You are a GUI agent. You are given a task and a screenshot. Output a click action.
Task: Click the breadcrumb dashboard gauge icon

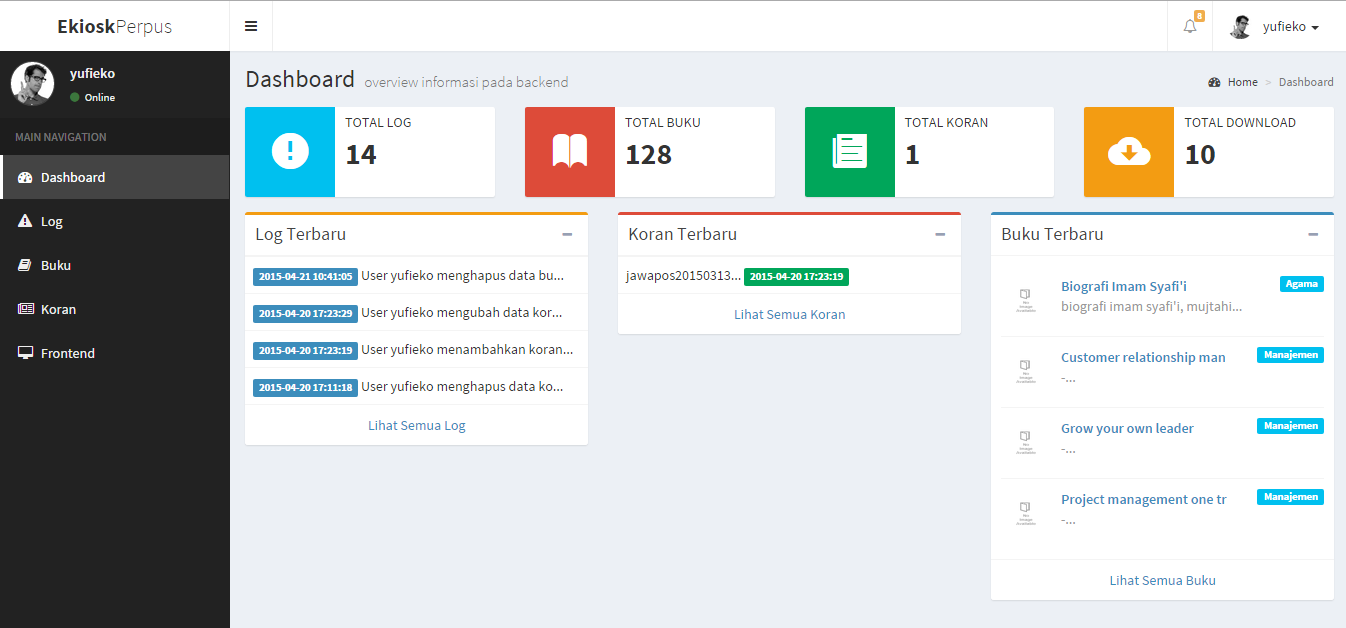coord(1214,82)
